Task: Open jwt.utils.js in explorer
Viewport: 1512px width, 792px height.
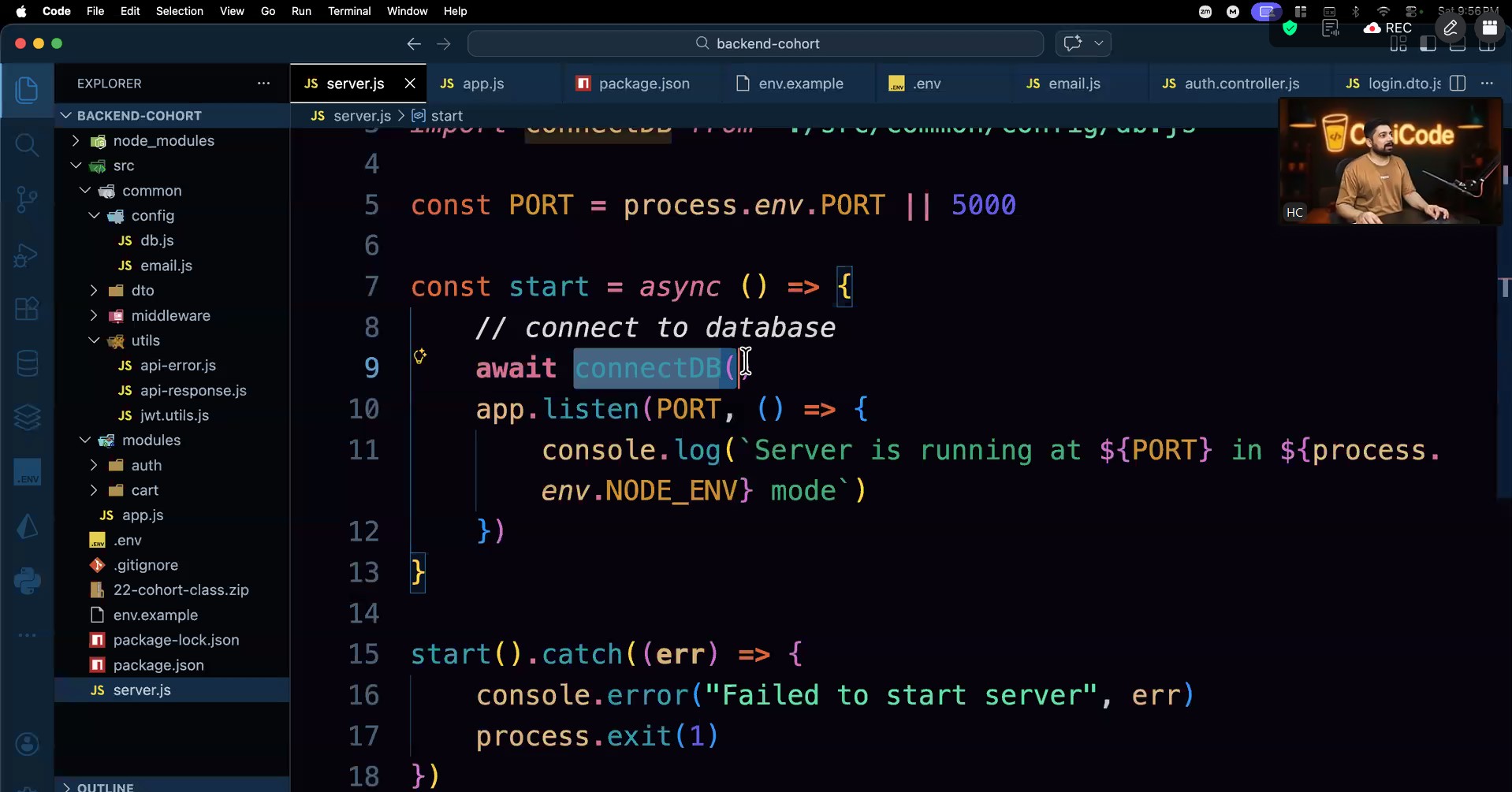Action: point(174,415)
